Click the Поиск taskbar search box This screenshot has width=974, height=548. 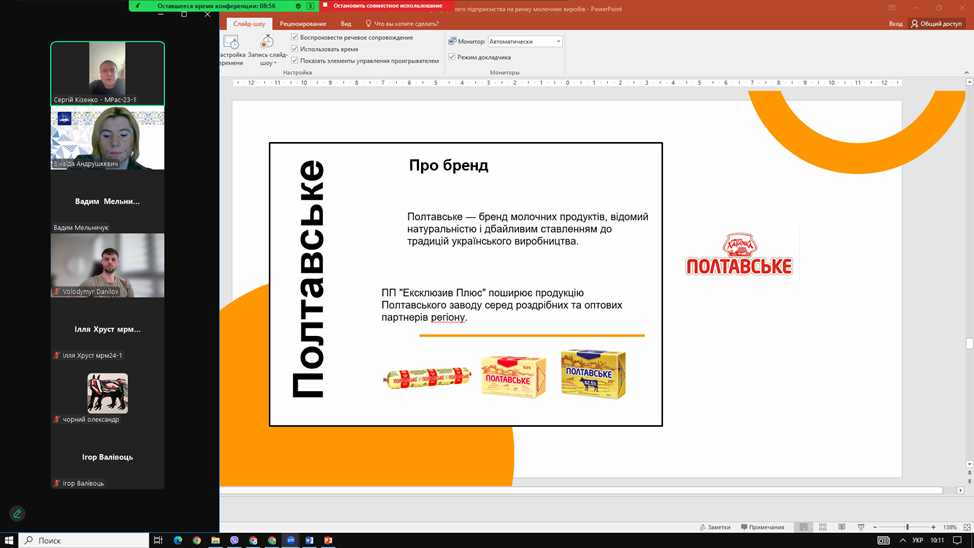pyautogui.click(x=84, y=540)
